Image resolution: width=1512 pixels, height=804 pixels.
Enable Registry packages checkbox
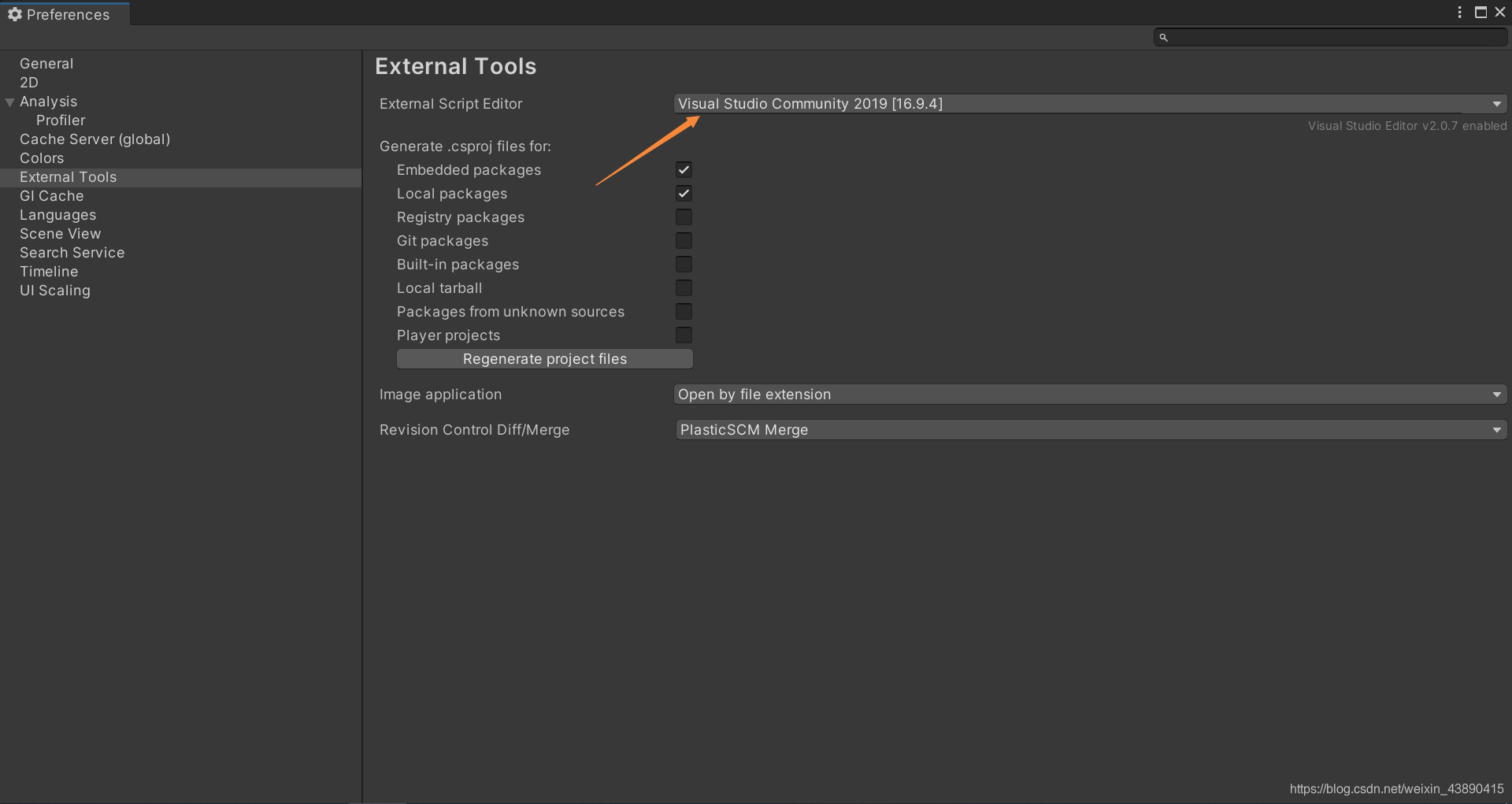684,217
